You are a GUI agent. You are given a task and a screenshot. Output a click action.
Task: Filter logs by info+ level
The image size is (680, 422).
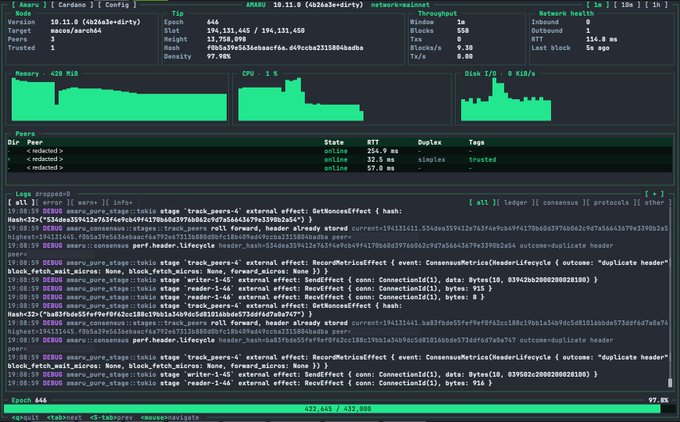[121, 203]
